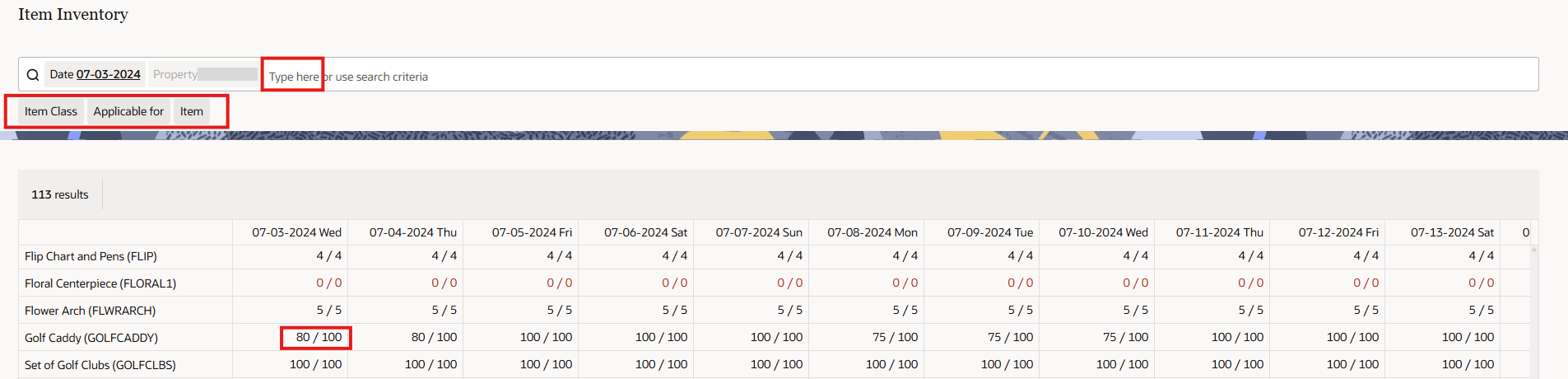This screenshot has height=379, width=1568.
Task: Choose the Item search criterion
Action: pyautogui.click(x=192, y=111)
